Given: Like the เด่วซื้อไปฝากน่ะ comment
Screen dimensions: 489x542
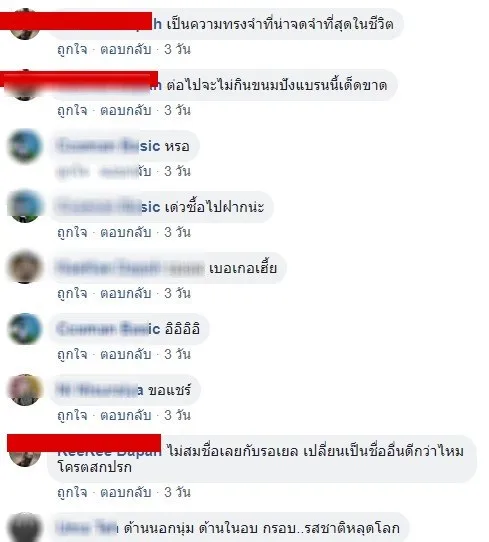Looking at the screenshot, I should coord(72,232).
